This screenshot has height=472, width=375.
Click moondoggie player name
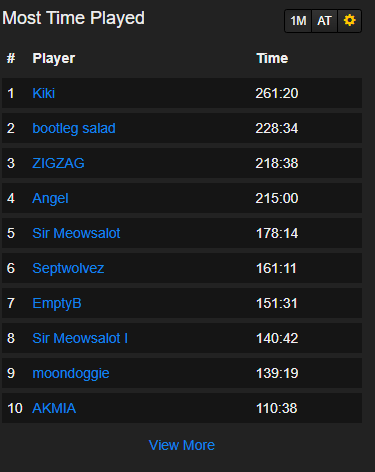[x=71, y=373]
